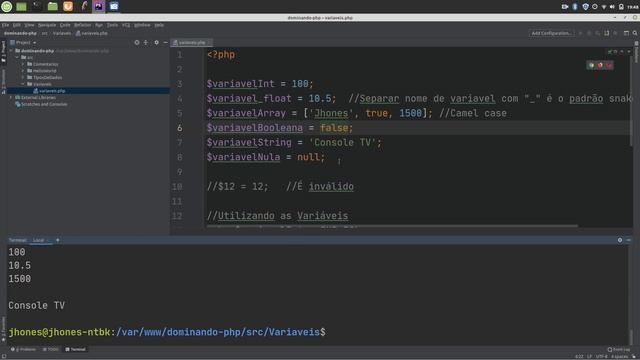
Task: Expand the TiposDeDados folder
Action: point(23,77)
